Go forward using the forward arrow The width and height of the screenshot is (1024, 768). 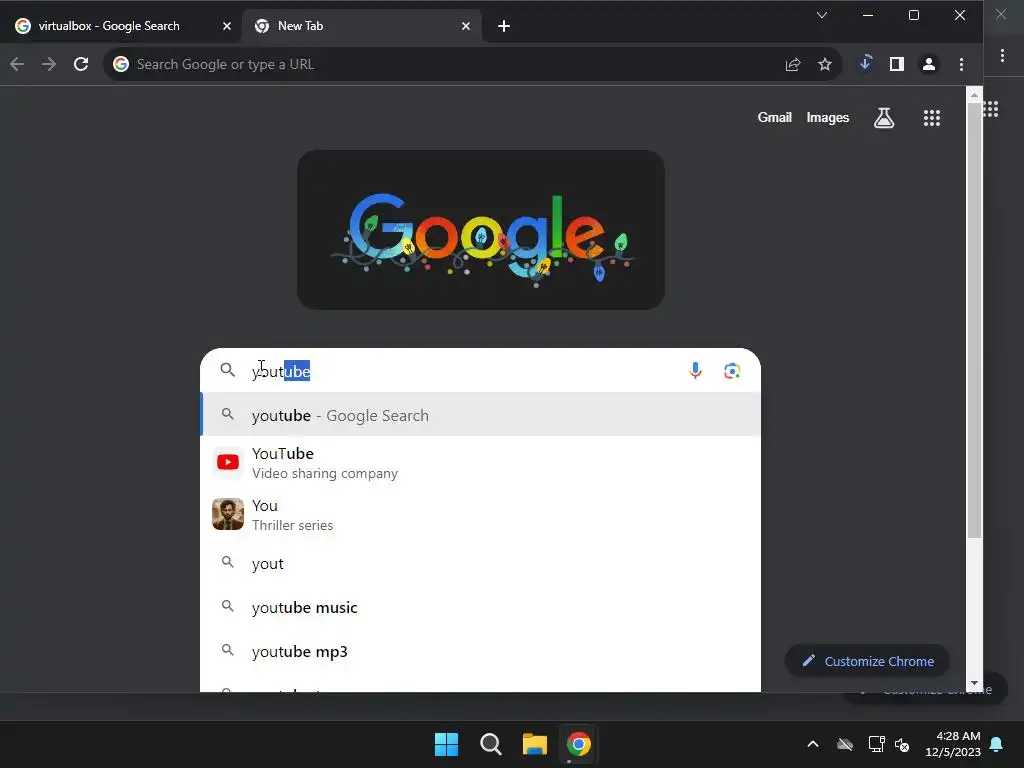[x=49, y=64]
